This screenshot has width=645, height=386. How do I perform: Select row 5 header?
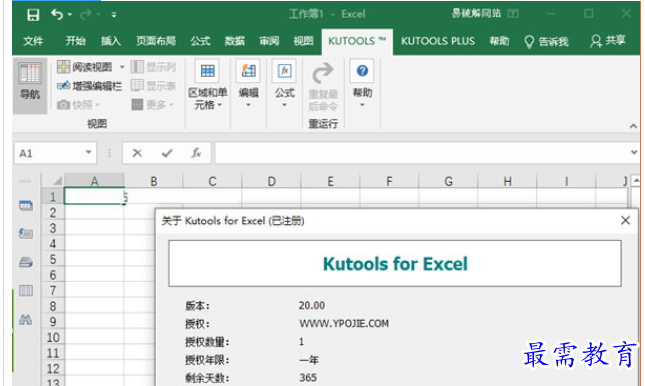tap(53, 259)
